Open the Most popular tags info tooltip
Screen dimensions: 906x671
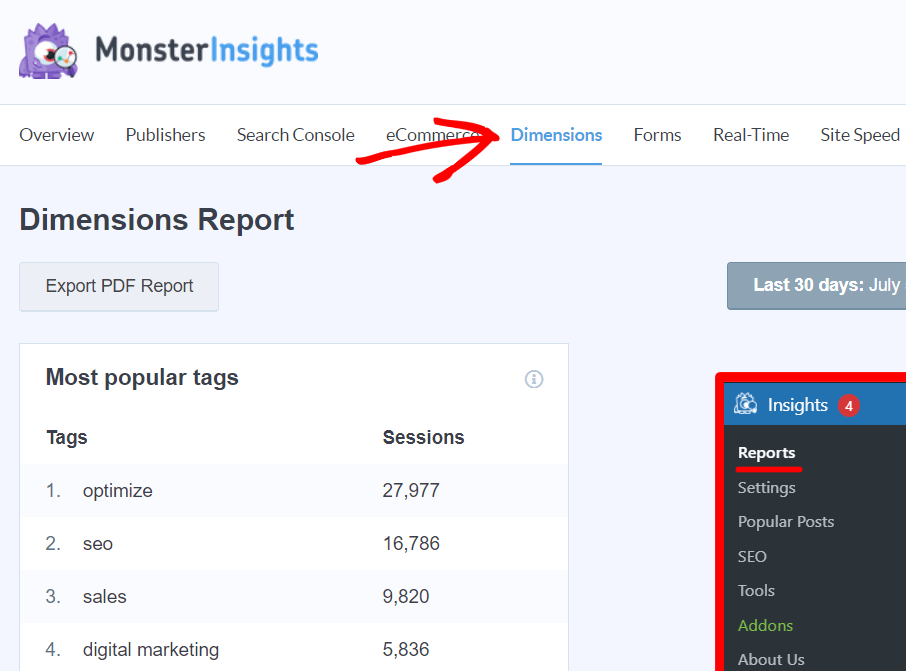pos(534,379)
